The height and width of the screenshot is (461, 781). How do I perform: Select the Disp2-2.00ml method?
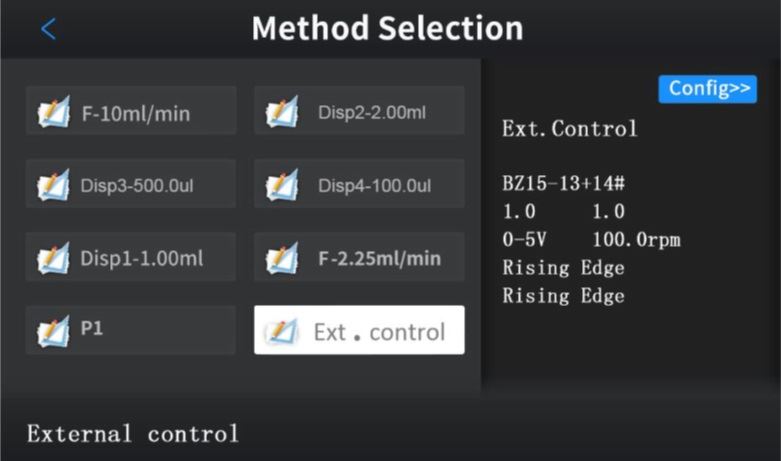(359, 111)
